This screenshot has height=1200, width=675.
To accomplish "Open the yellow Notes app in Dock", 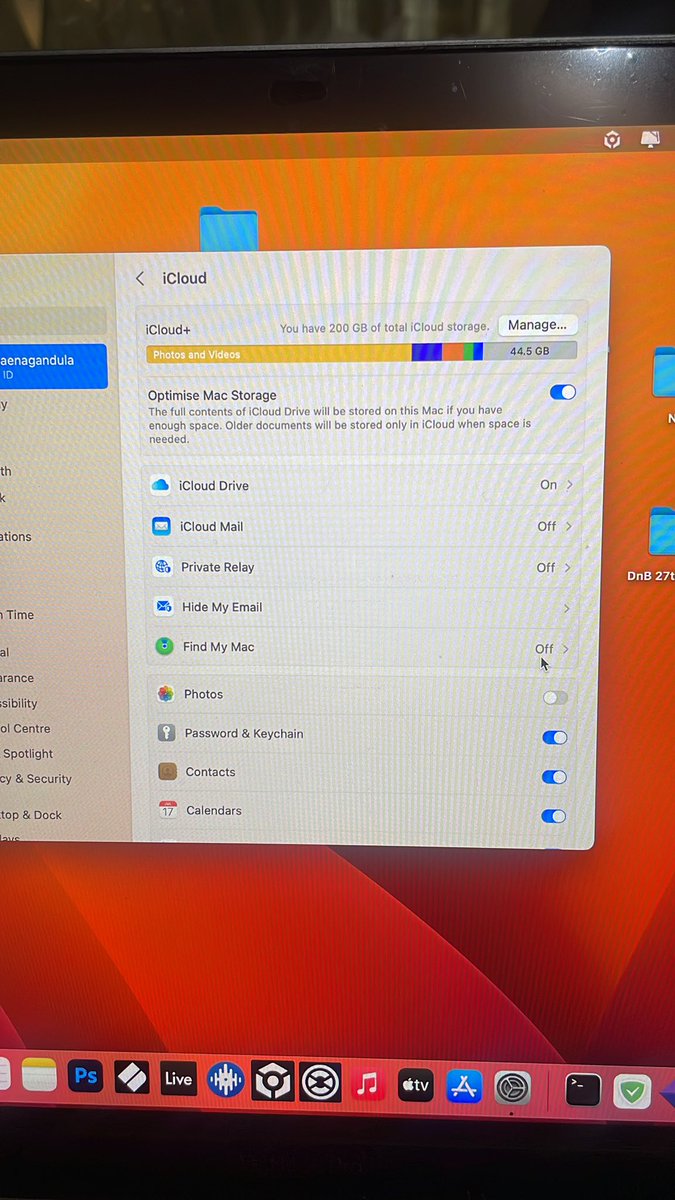I will click(x=39, y=1075).
